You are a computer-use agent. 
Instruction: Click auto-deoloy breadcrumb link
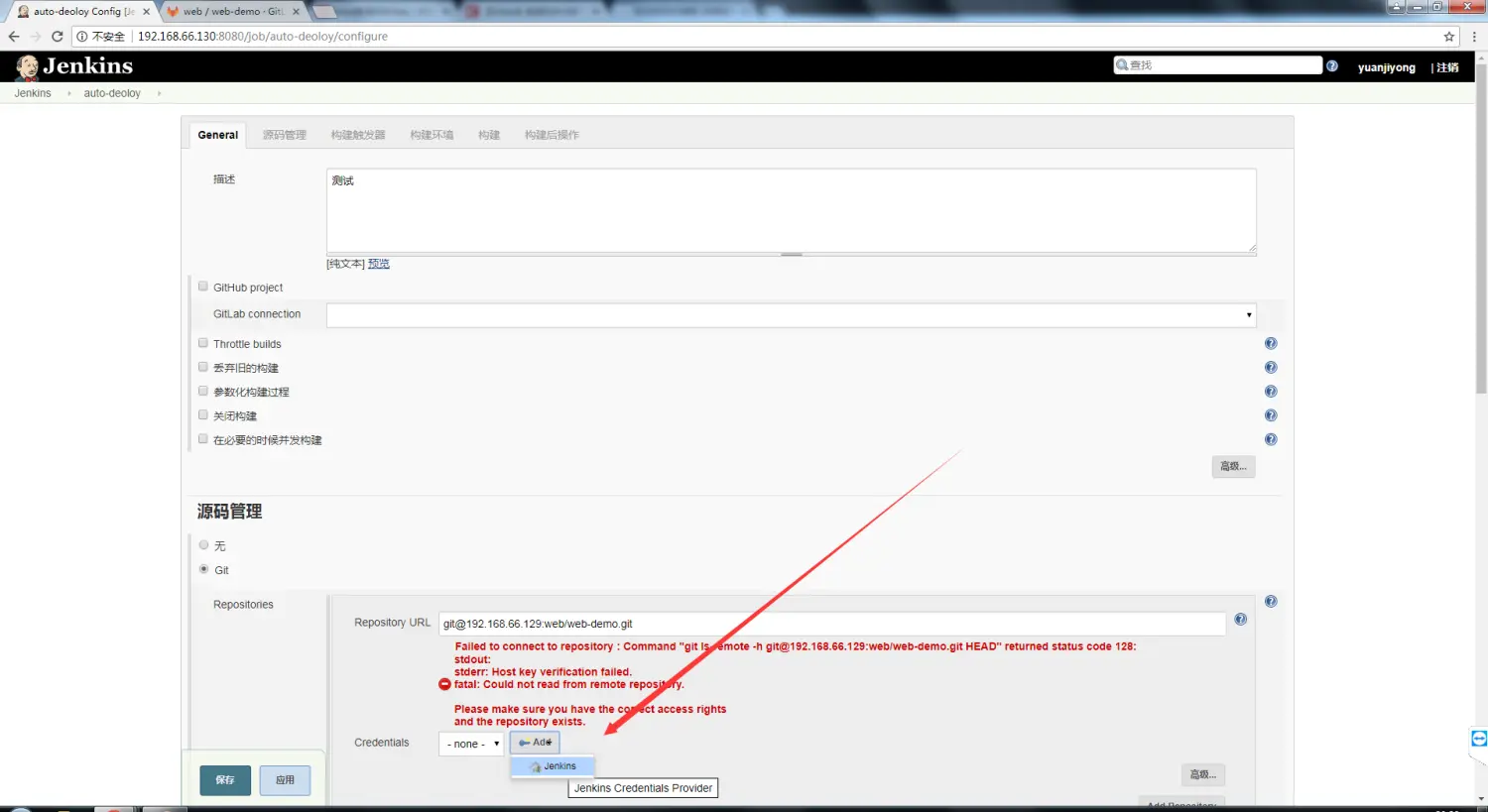[112, 93]
